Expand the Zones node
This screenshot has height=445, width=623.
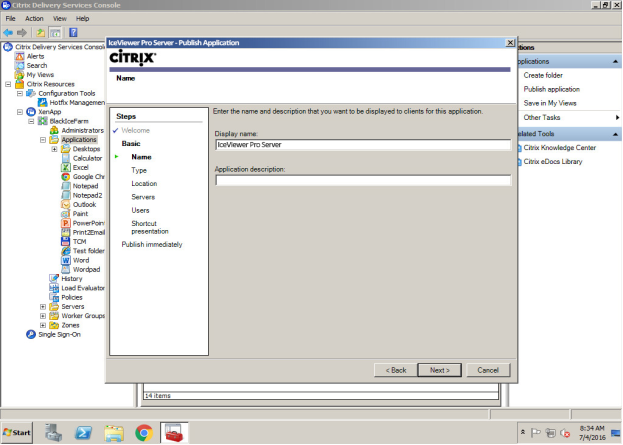pyautogui.click(x=43, y=325)
